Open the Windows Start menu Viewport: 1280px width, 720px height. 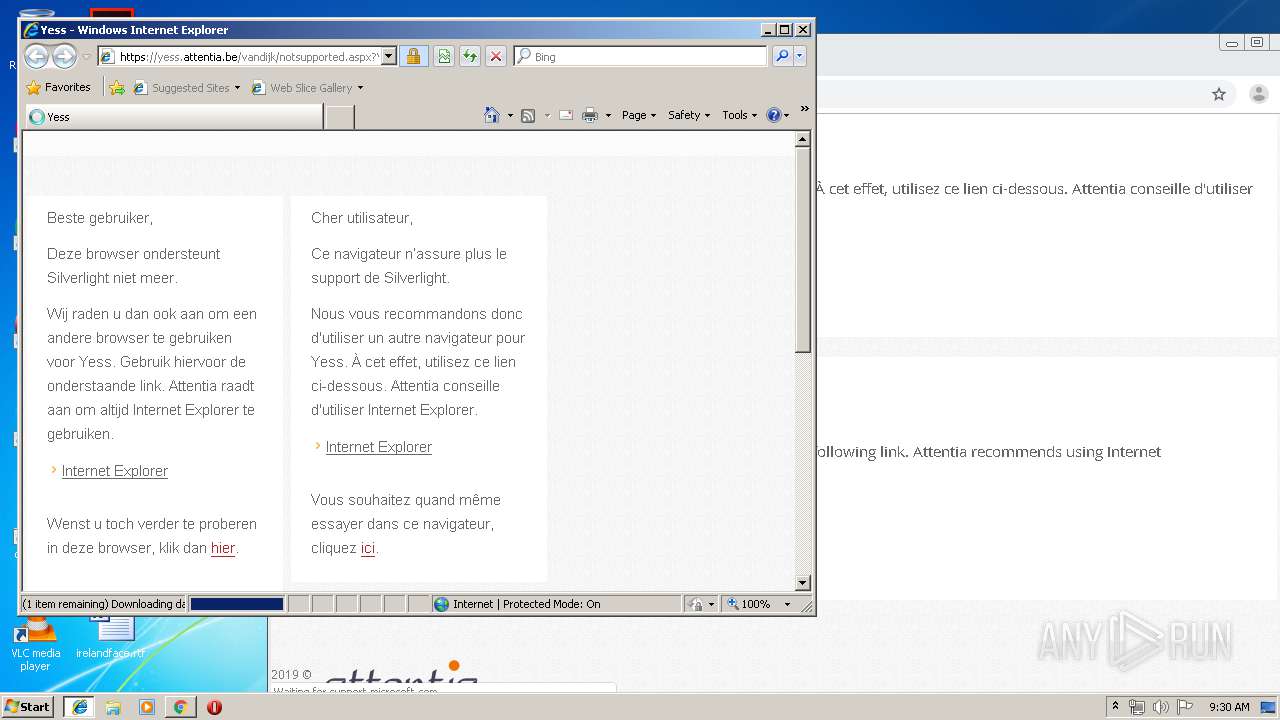point(27,707)
